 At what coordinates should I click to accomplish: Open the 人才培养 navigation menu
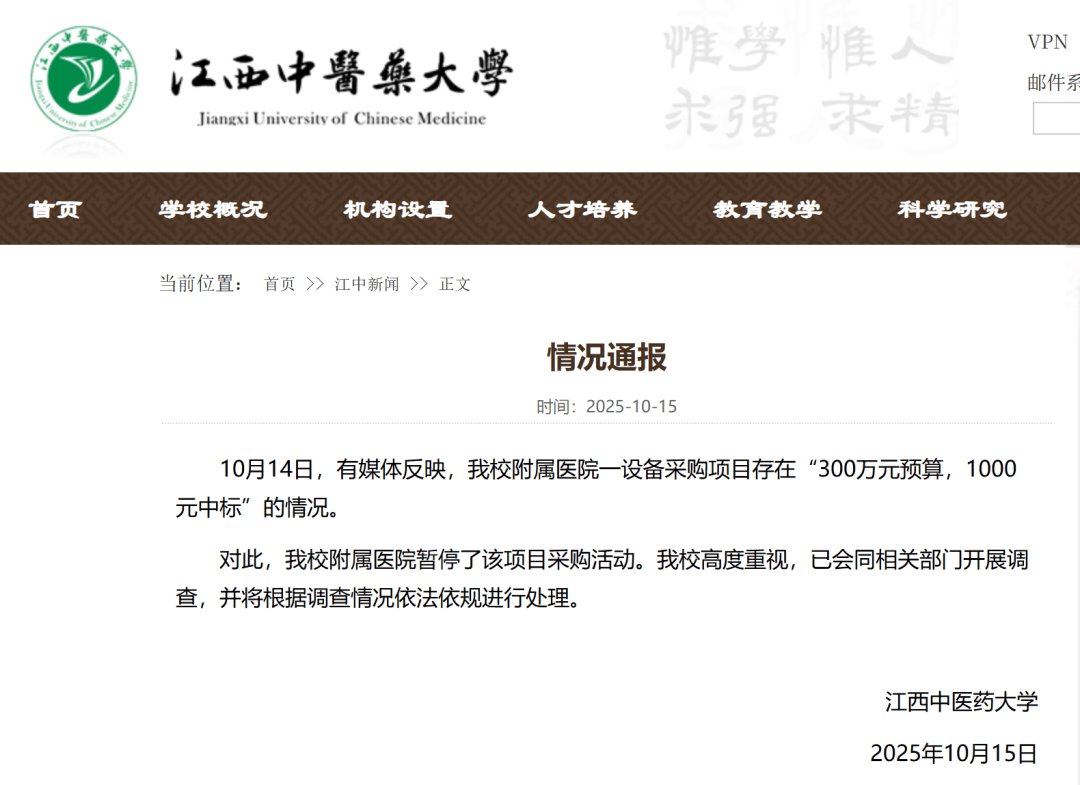[583, 210]
